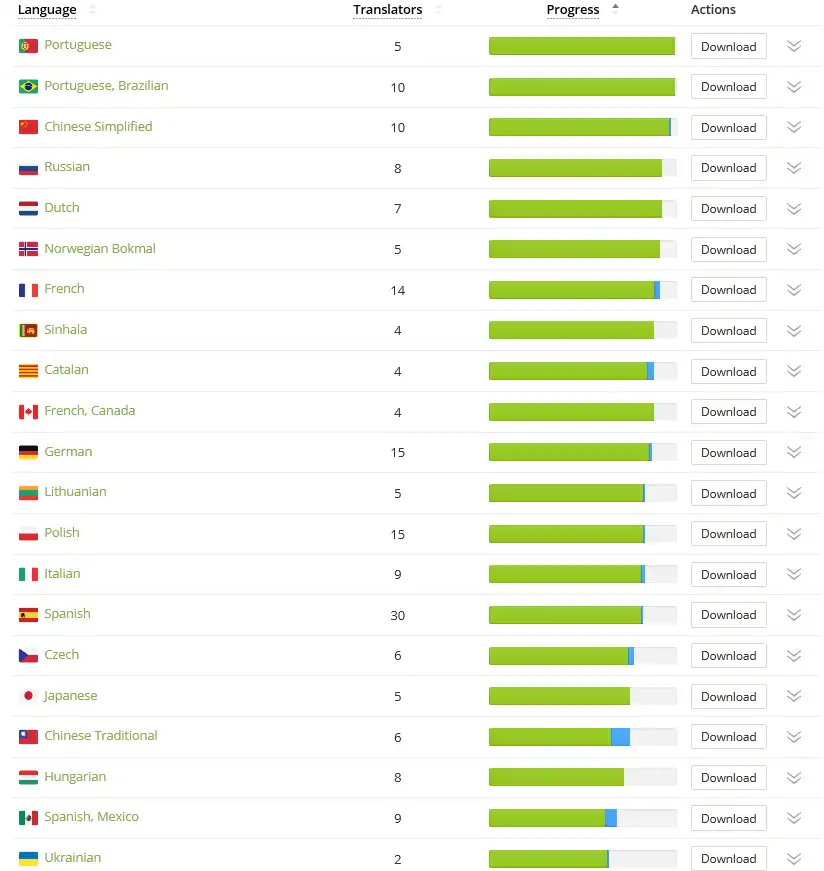The height and width of the screenshot is (871, 824).
Task: Click the Ukrainian flag icon
Action: pos(28,858)
